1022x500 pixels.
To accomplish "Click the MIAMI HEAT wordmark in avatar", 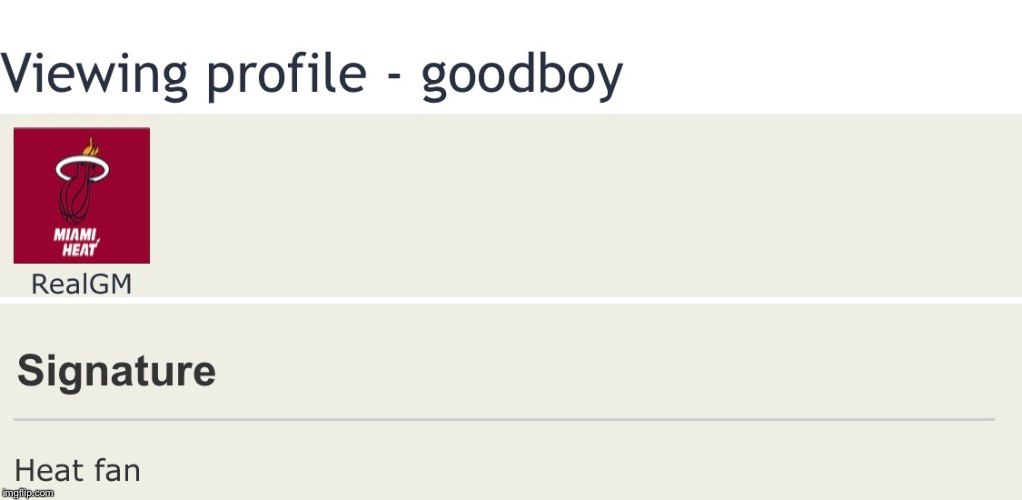I will pos(76,242).
